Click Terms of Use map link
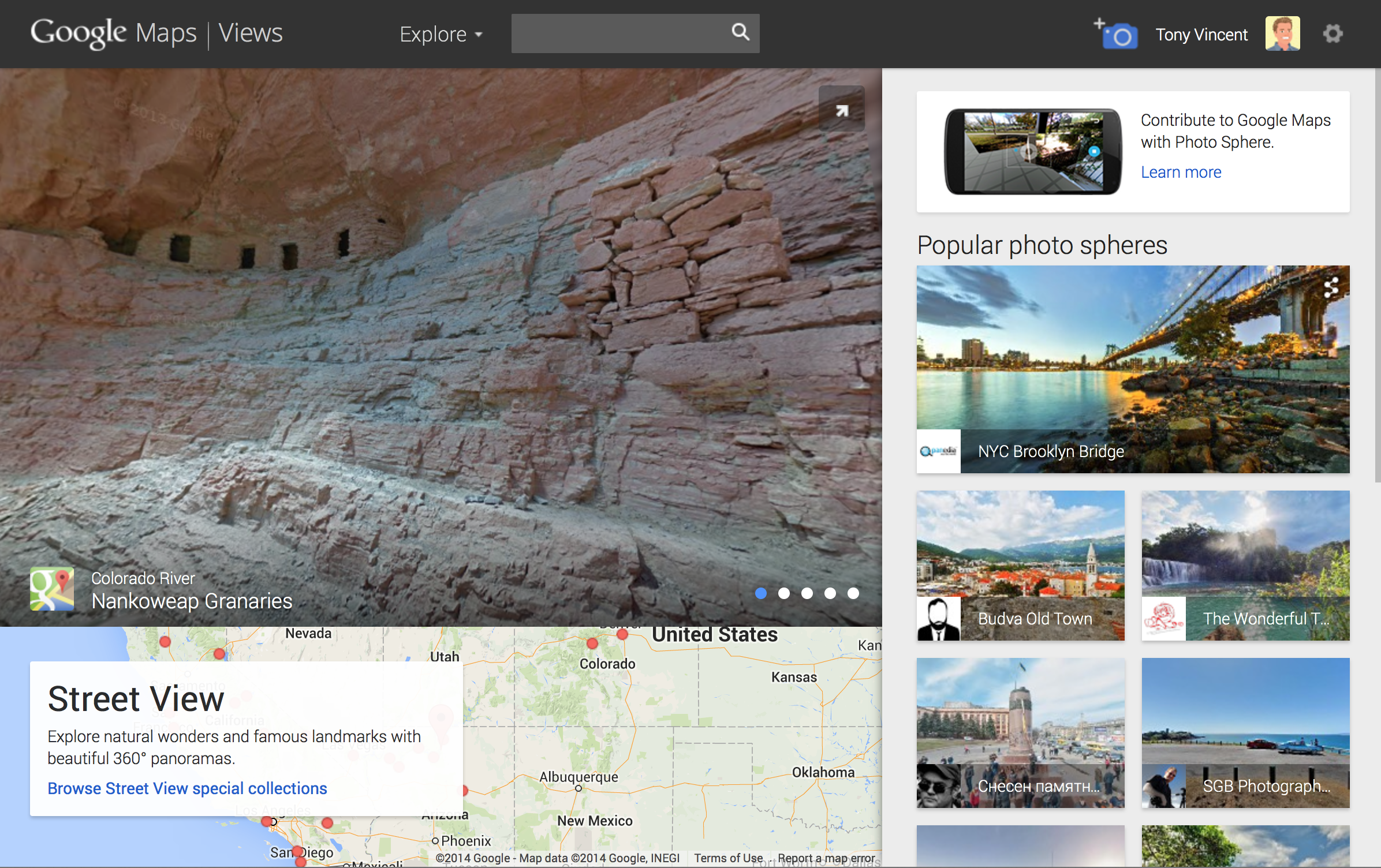The image size is (1381, 868). (x=728, y=858)
